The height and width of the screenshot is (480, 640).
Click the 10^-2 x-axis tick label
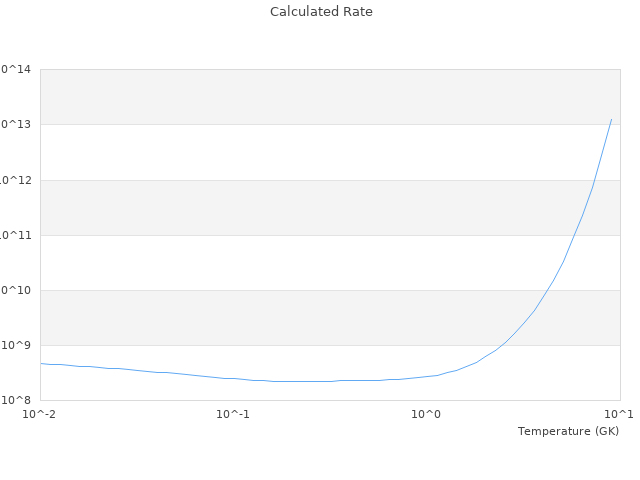tap(40, 414)
